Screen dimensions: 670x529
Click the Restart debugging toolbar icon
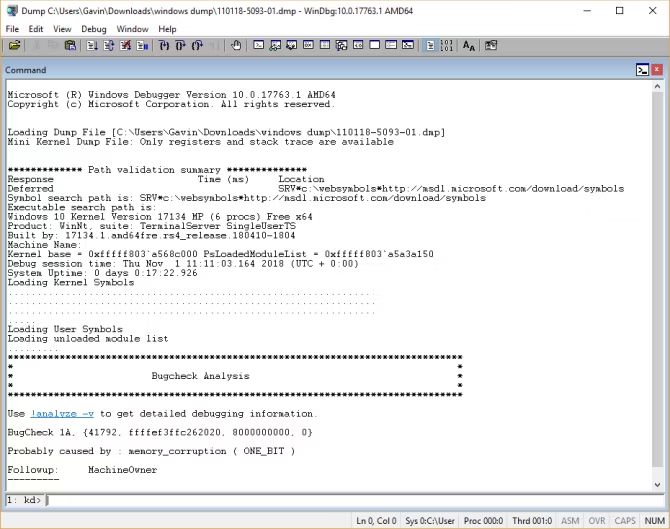pyautogui.click(x=109, y=45)
